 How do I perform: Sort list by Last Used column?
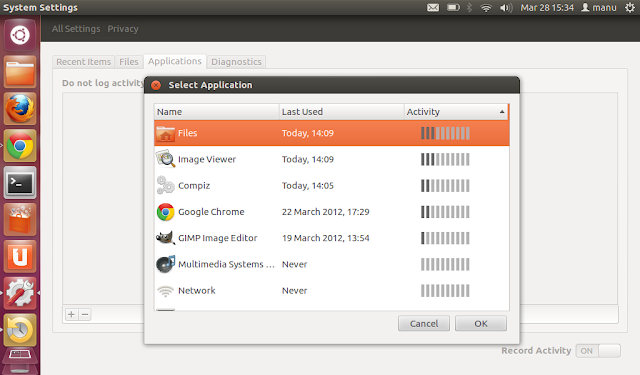click(x=342, y=112)
